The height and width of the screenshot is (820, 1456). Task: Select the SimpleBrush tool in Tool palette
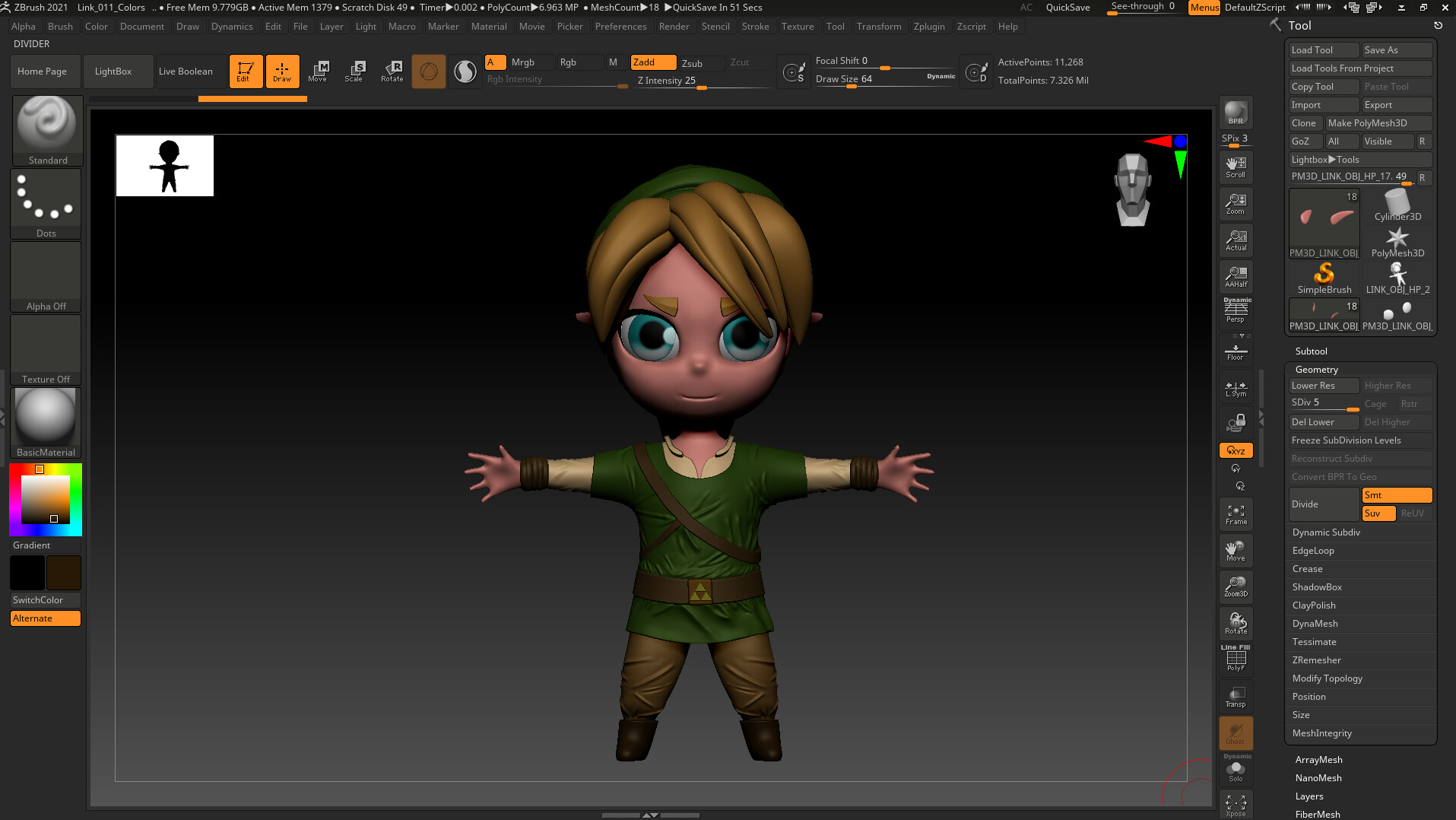[x=1324, y=274]
